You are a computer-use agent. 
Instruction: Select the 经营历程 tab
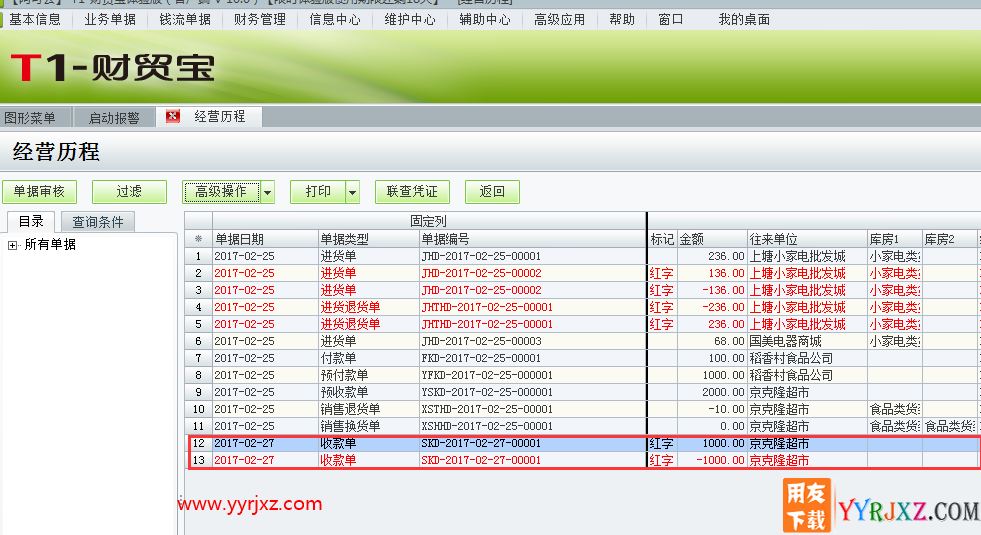coord(220,116)
